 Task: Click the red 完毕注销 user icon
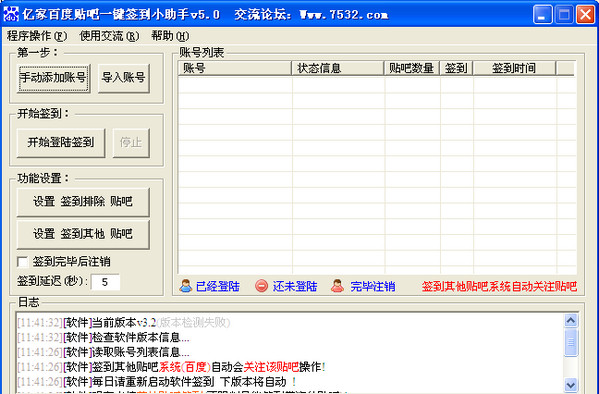(337, 286)
